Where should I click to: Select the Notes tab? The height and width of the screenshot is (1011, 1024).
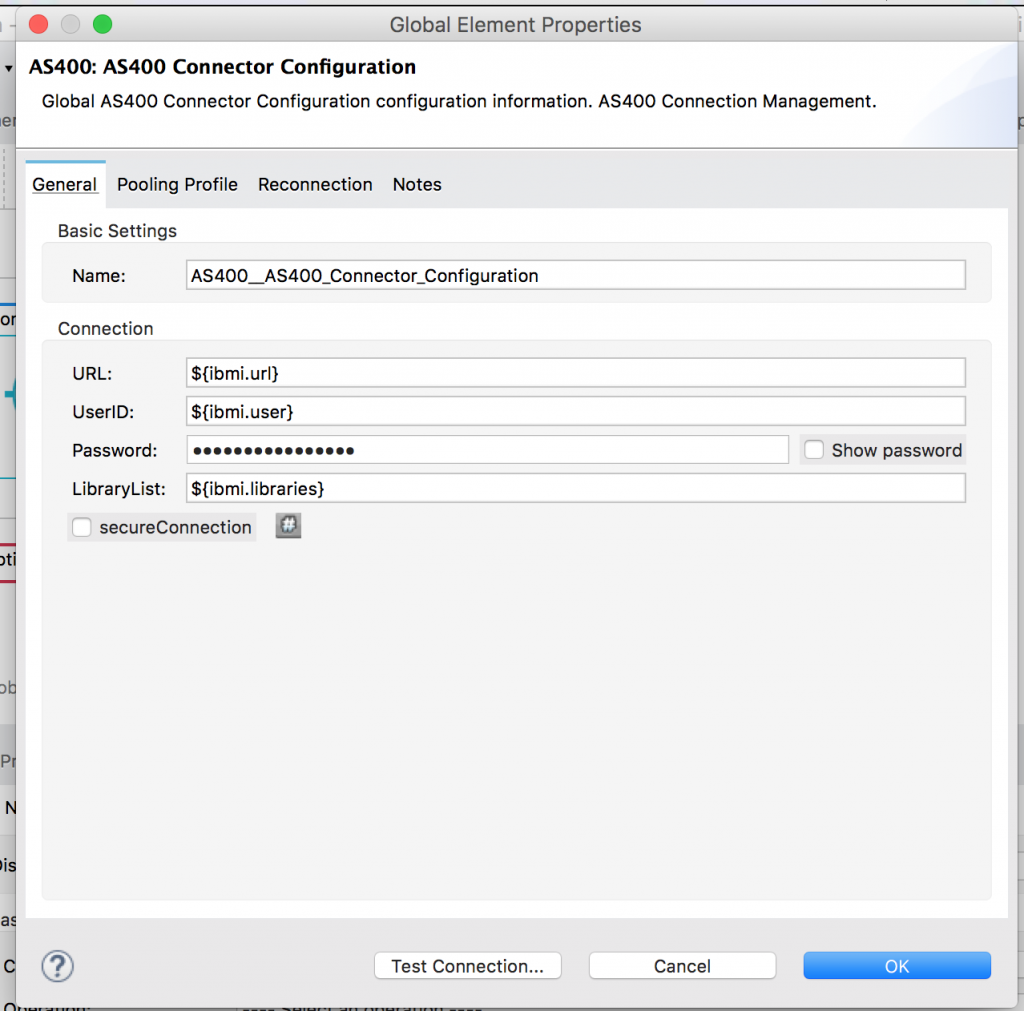click(x=417, y=185)
